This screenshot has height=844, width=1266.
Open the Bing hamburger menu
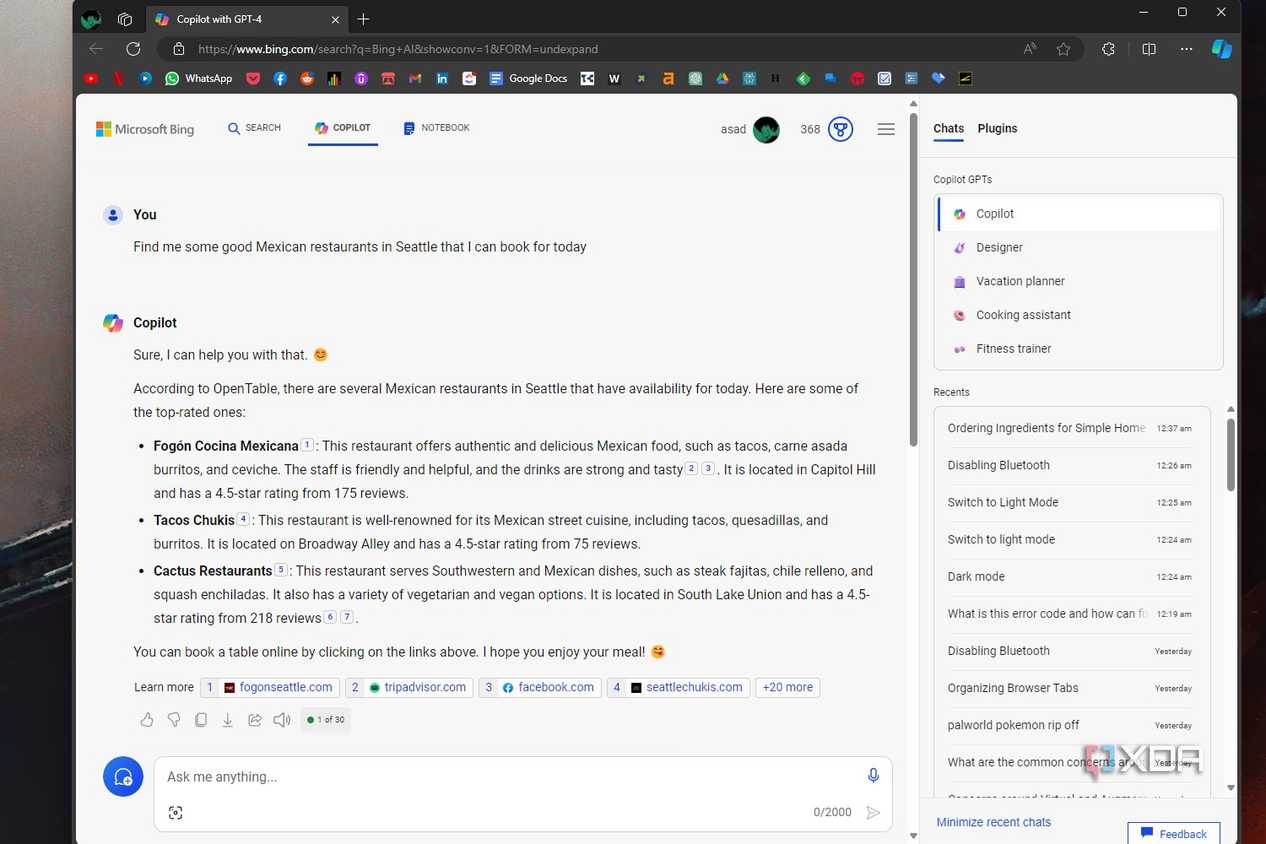pyautogui.click(x=886, y=129)
